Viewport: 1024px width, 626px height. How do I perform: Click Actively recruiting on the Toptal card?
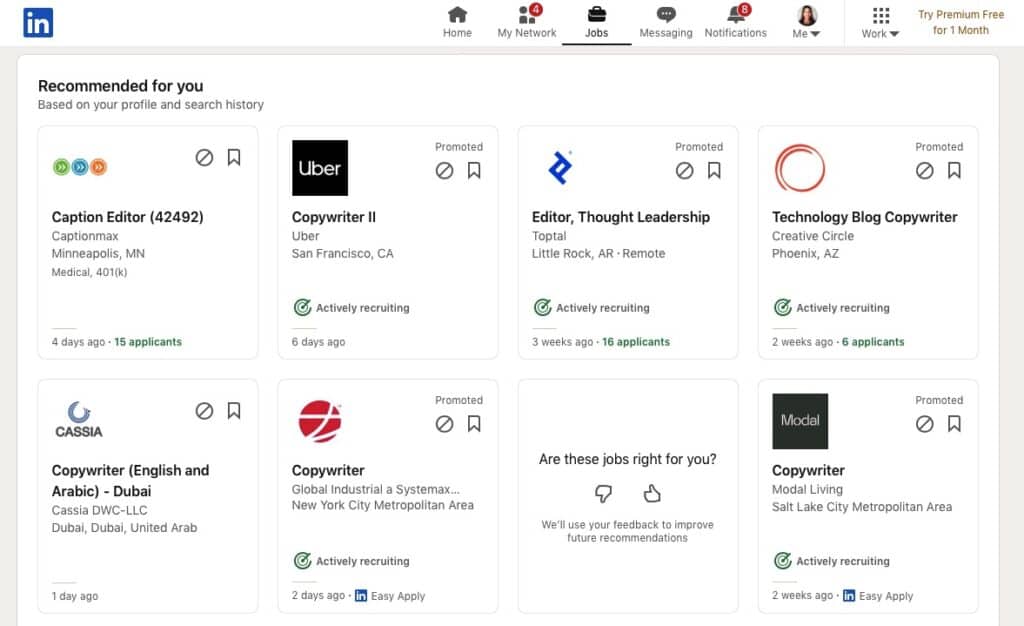592,307
